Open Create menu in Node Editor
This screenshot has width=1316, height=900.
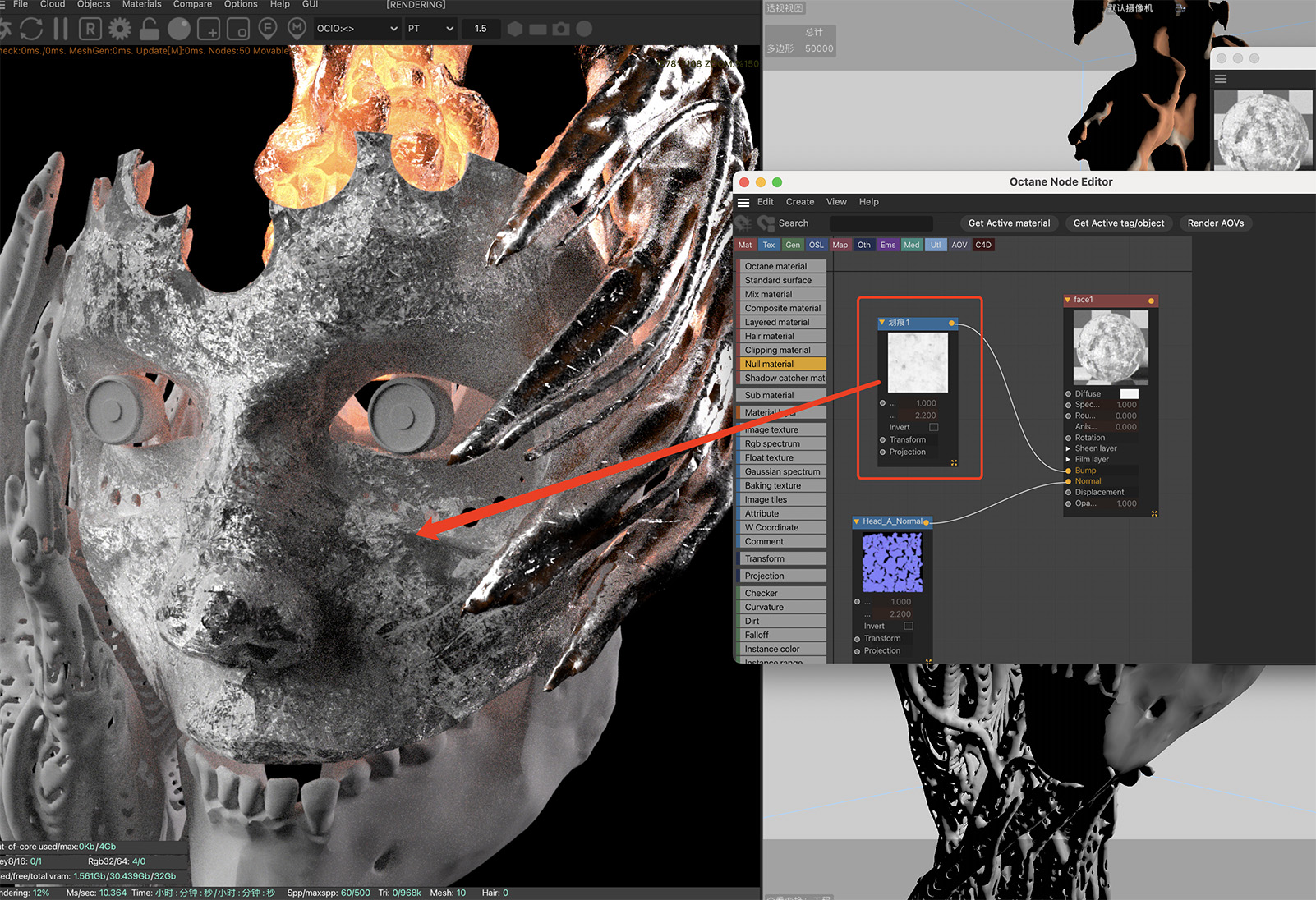(800, 202)
